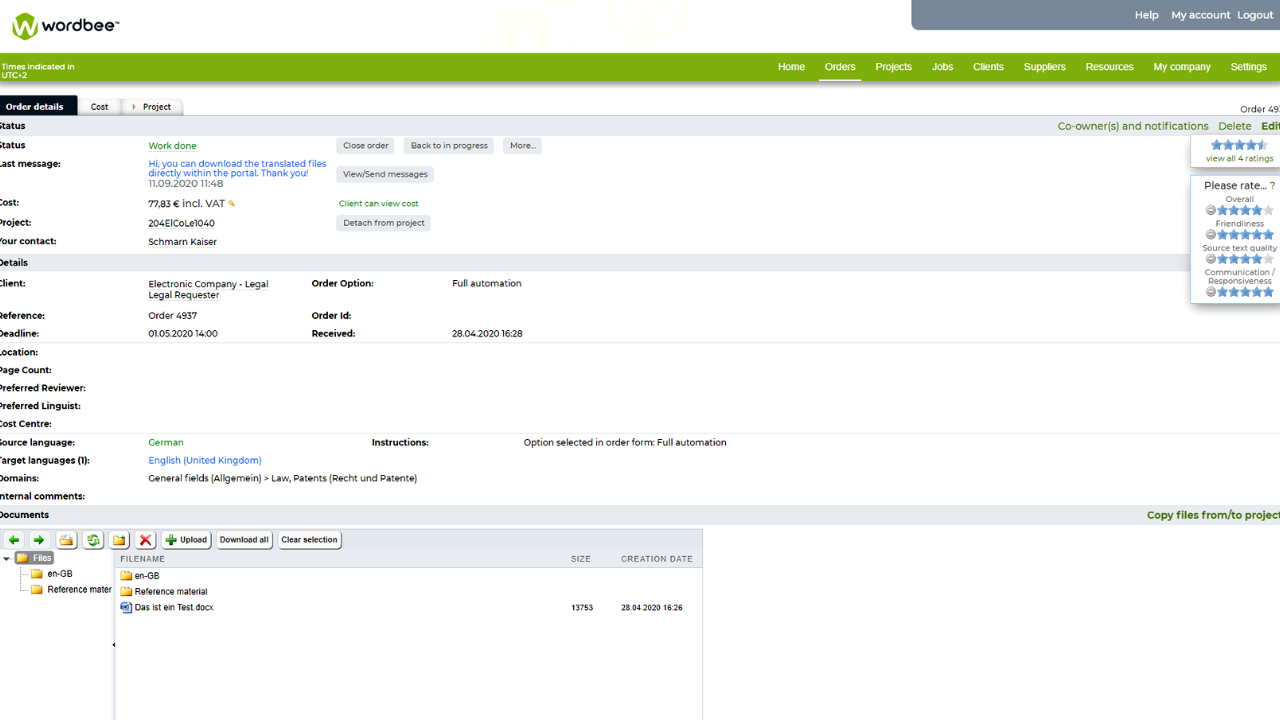The width and height of the screenshot is (1280, 720).
Task: Refresh the document list with green refresh icon
Action: coord(93,540)
